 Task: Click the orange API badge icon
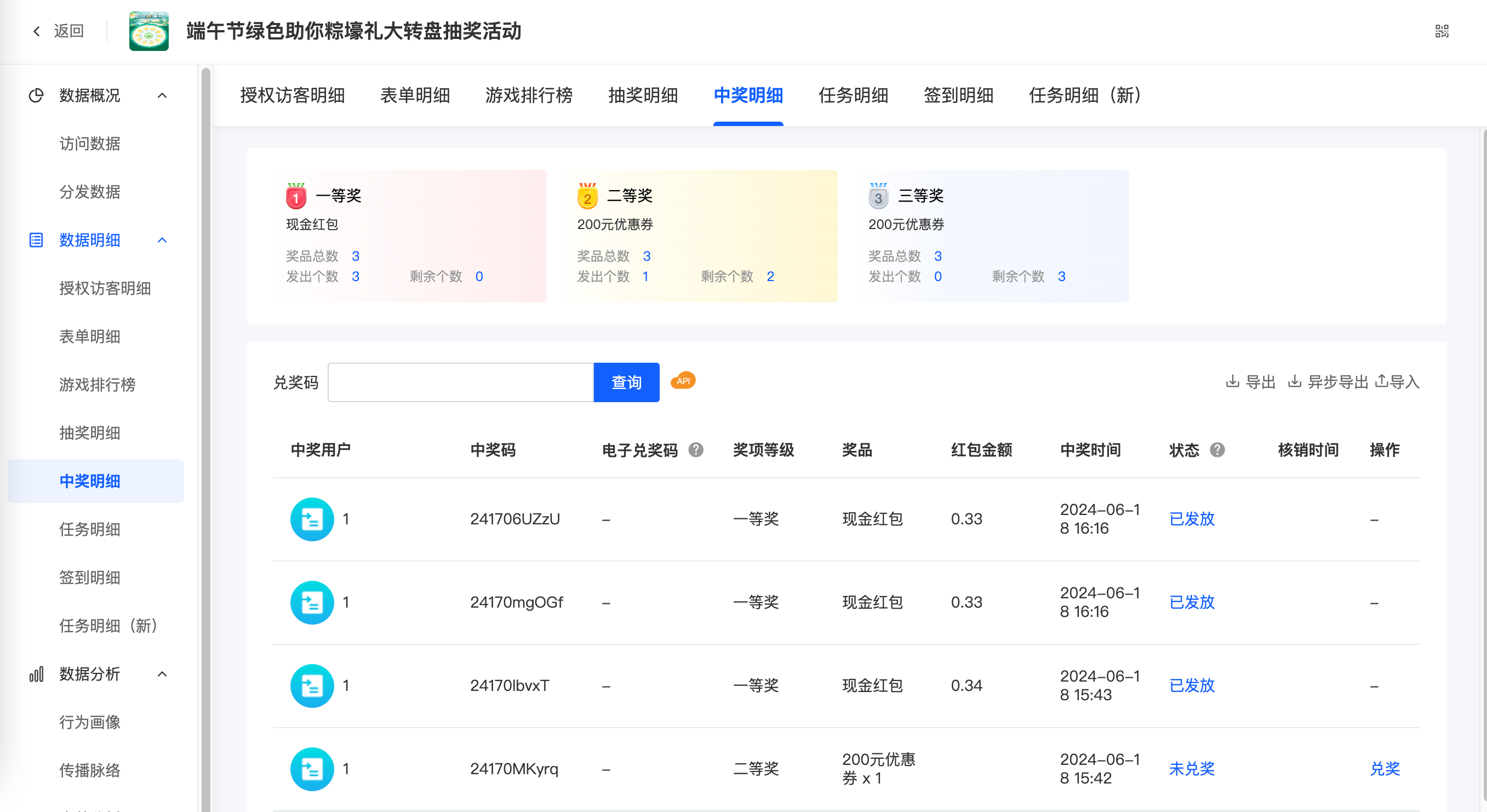[683, 381]
